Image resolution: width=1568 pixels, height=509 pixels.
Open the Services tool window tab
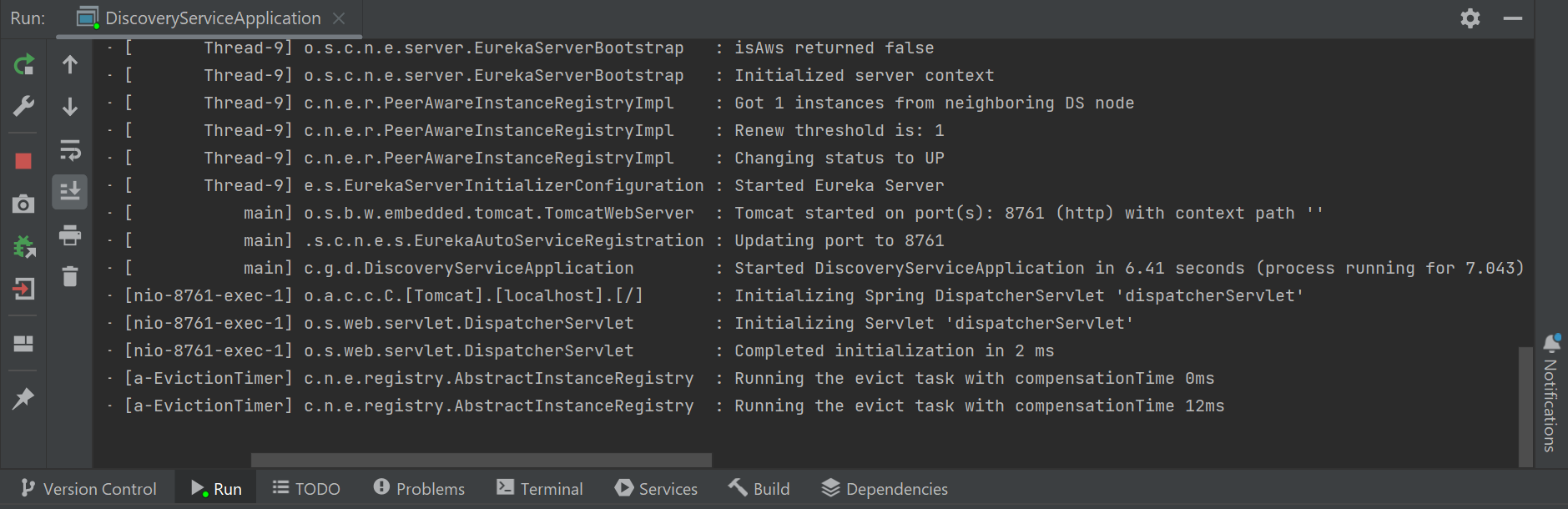tap(656, 489)
